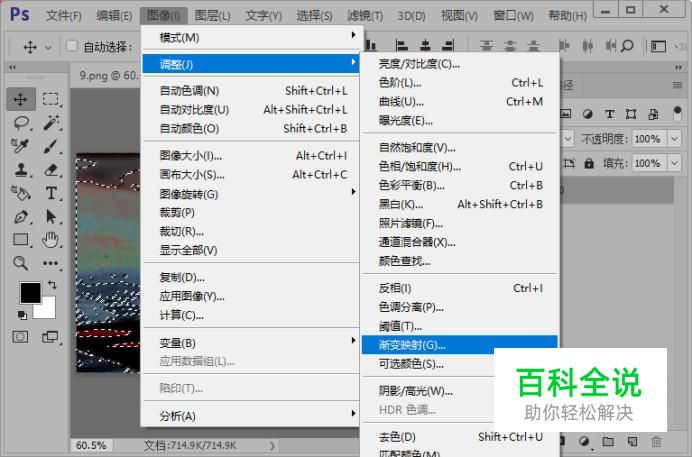This screenshot has height=457, width=692.
Task: Select the Paint Bucket tool
Action: point(21,193)
